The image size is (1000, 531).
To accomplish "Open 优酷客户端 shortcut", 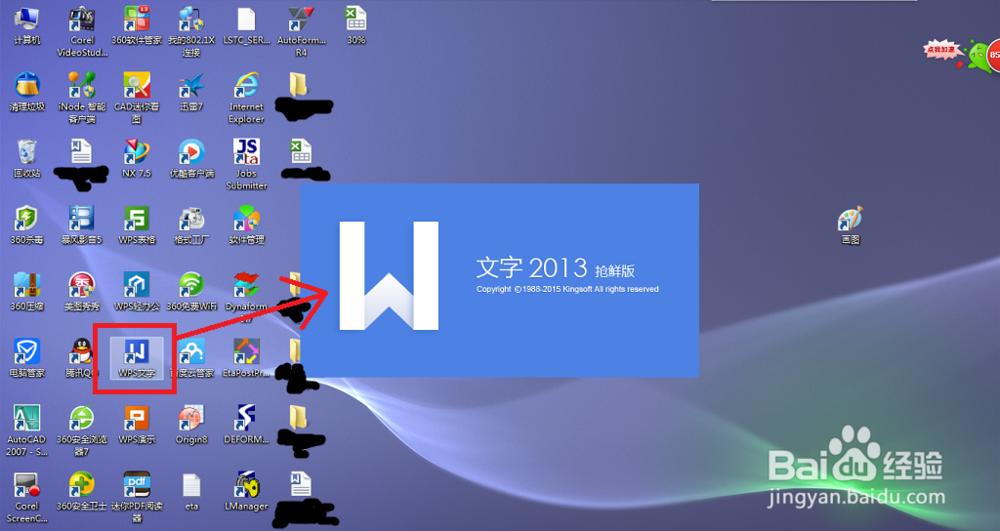I will (191, 158).
